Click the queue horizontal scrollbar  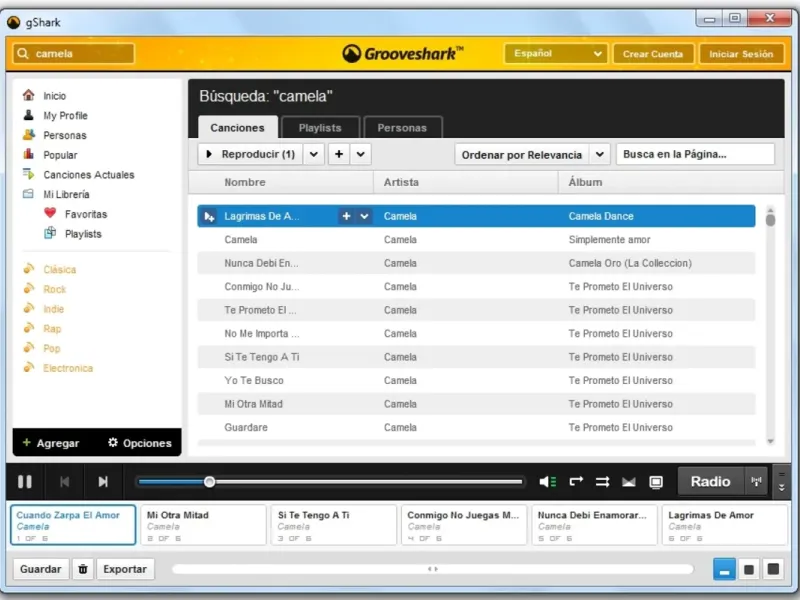(x=433, y=569)
